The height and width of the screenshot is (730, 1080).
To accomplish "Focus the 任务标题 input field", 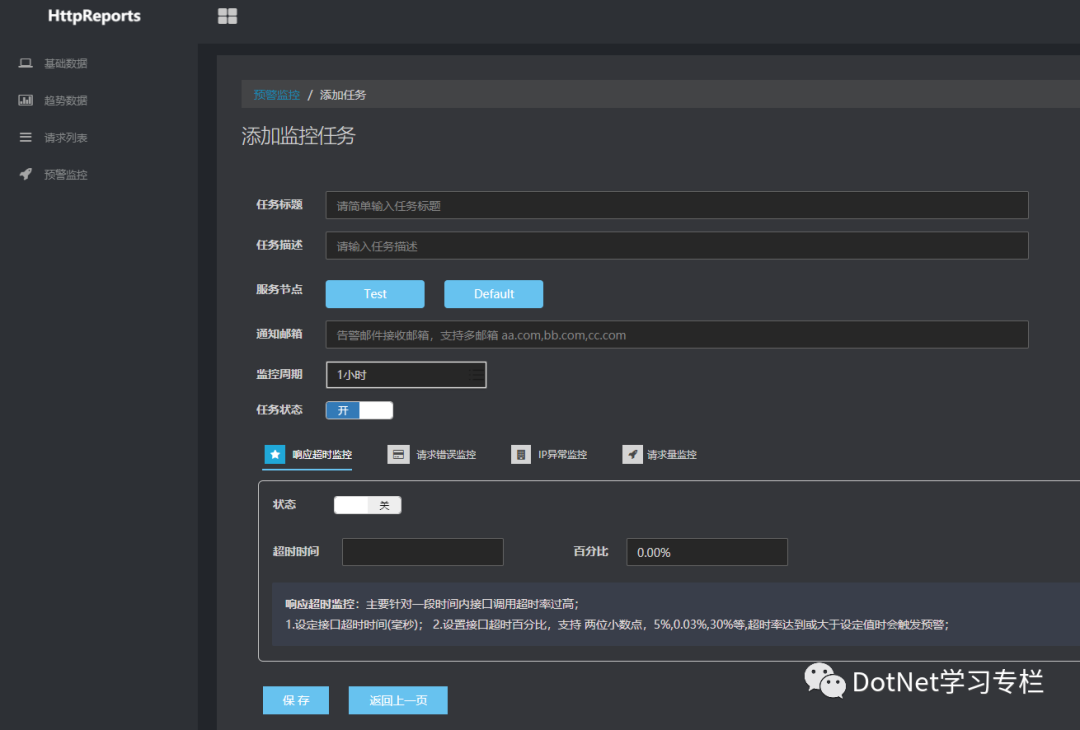I will (x=677, y=205).
